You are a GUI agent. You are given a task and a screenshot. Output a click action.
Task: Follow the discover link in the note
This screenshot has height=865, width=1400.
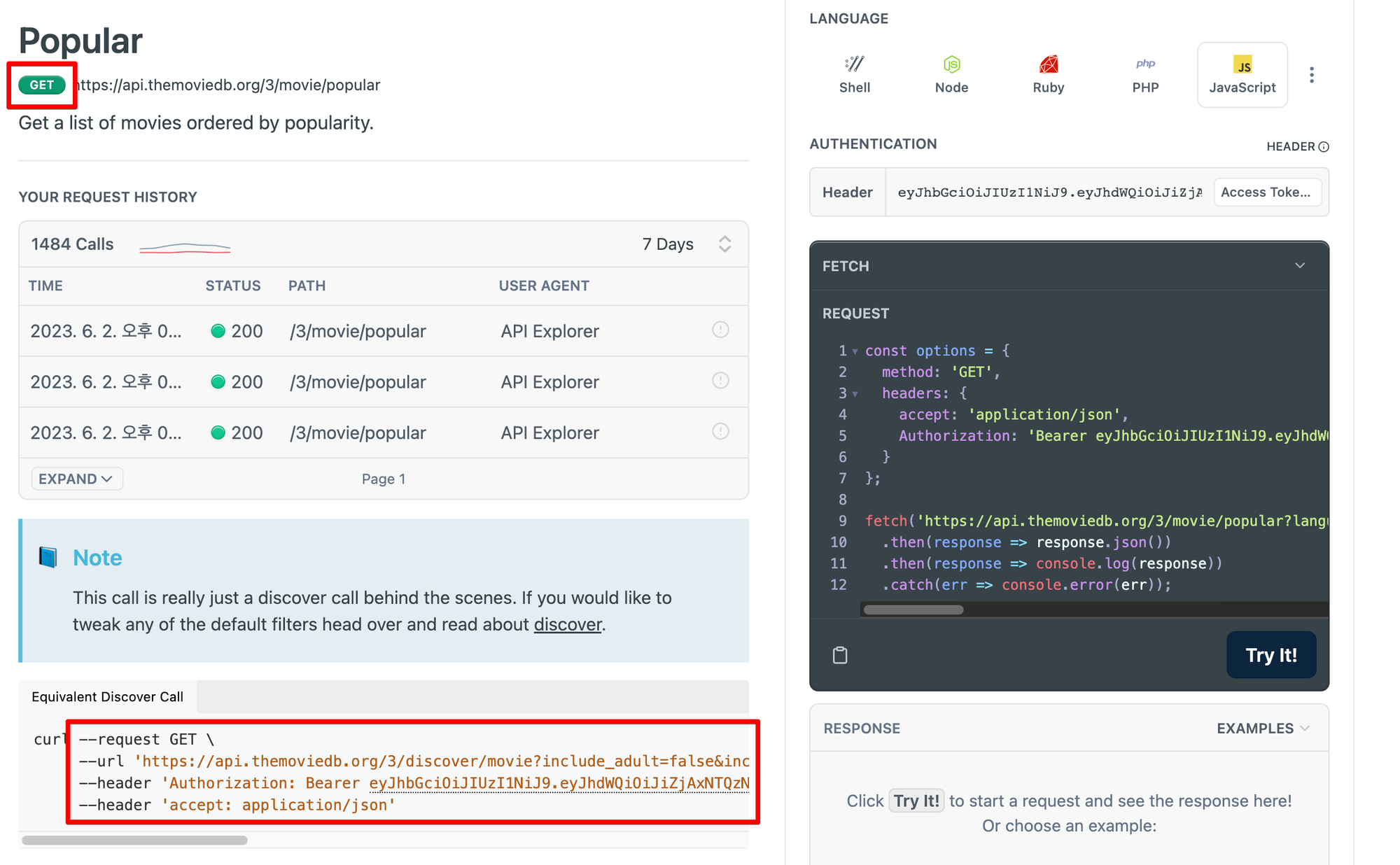tap(567, 624)
